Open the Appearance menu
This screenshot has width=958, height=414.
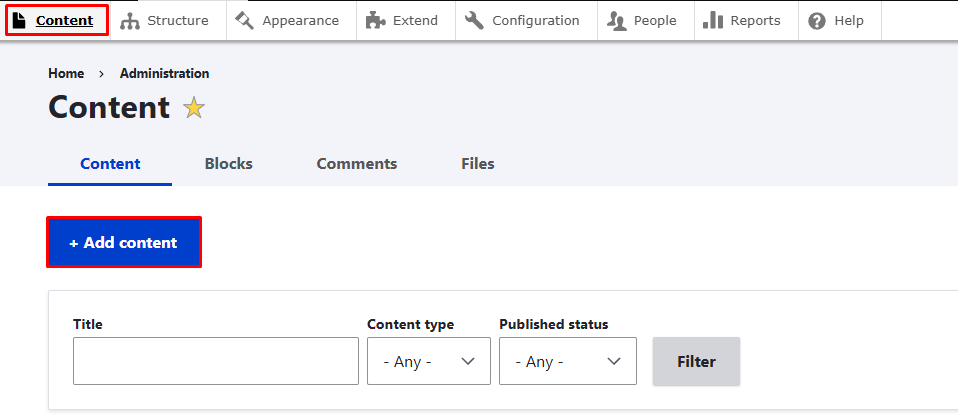(x=291, y=21)
